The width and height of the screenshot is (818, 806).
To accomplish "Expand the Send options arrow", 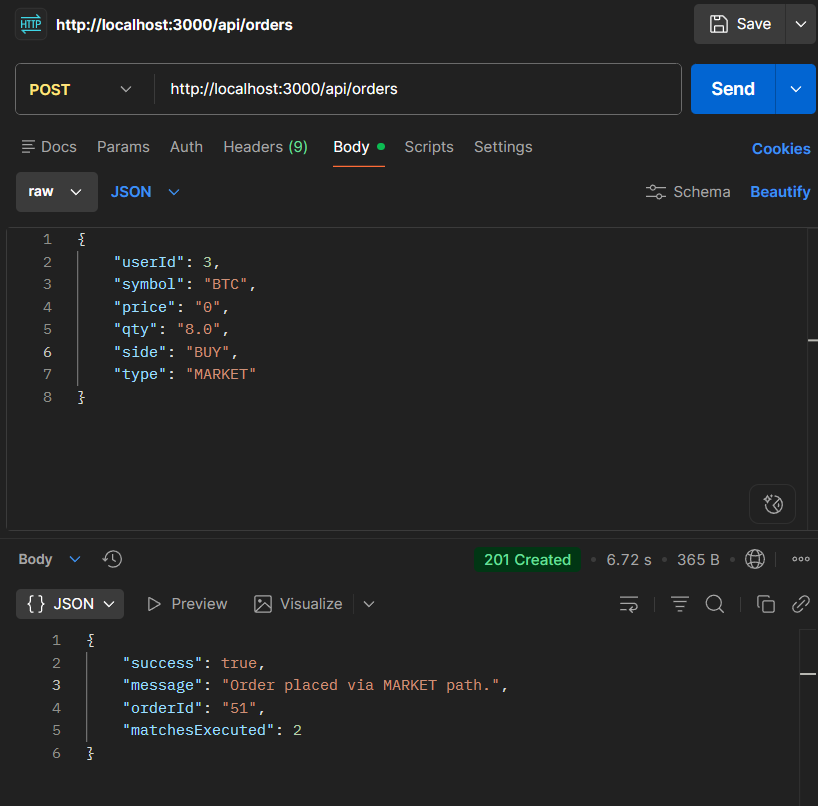I will coord(796,89).
